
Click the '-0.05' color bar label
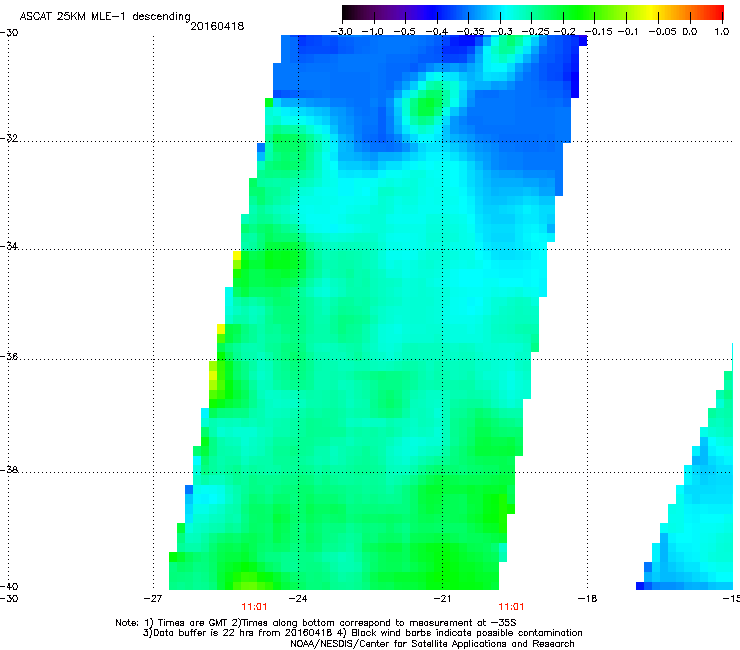coord(663,32)
